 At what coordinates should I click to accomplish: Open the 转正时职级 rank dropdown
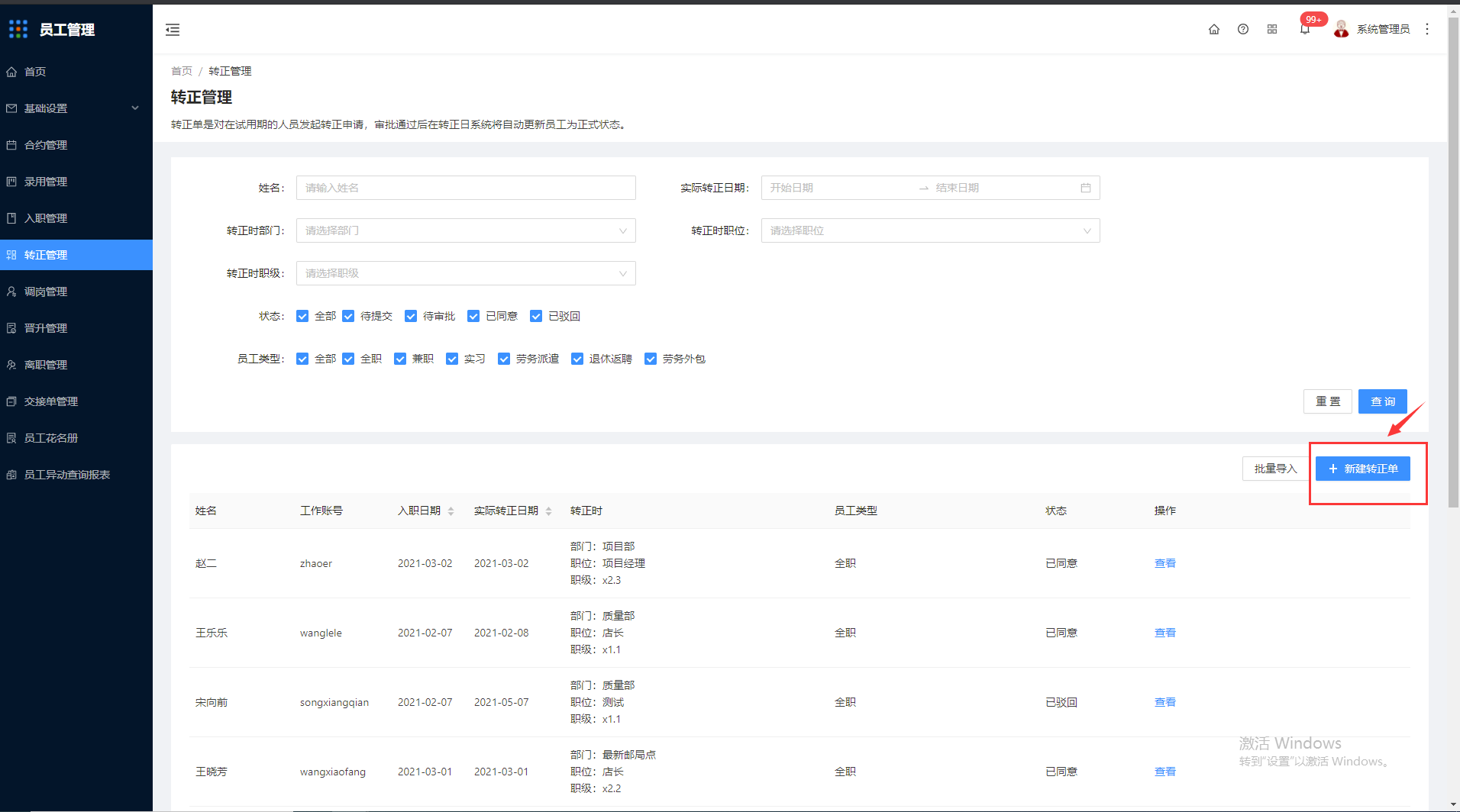[466, 273]
